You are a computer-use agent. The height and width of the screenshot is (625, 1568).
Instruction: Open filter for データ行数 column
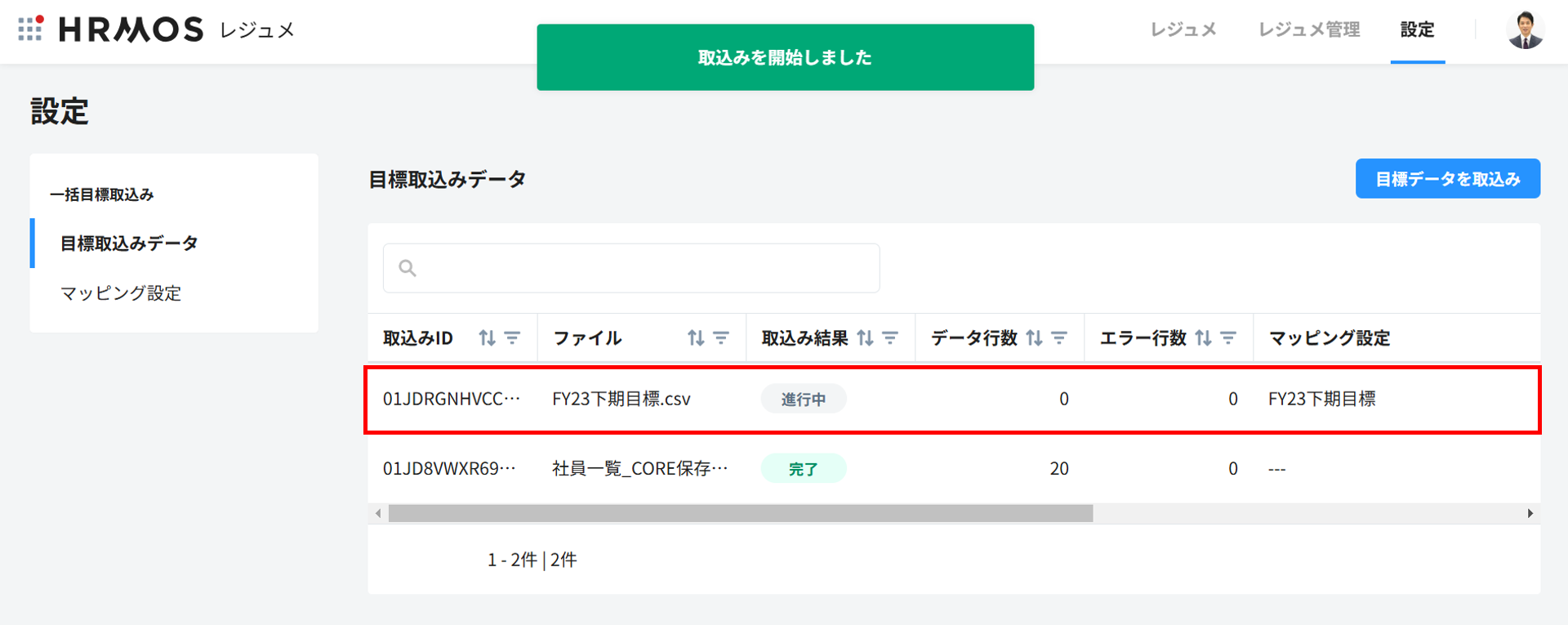point(1059,337)
